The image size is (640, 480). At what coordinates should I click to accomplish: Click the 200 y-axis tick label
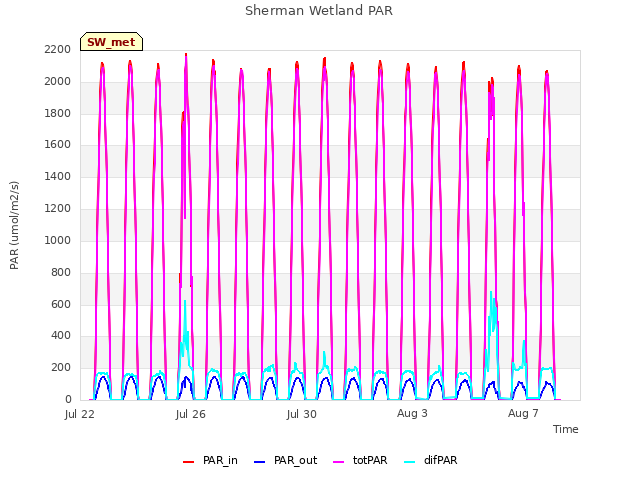tap(61, 367)
